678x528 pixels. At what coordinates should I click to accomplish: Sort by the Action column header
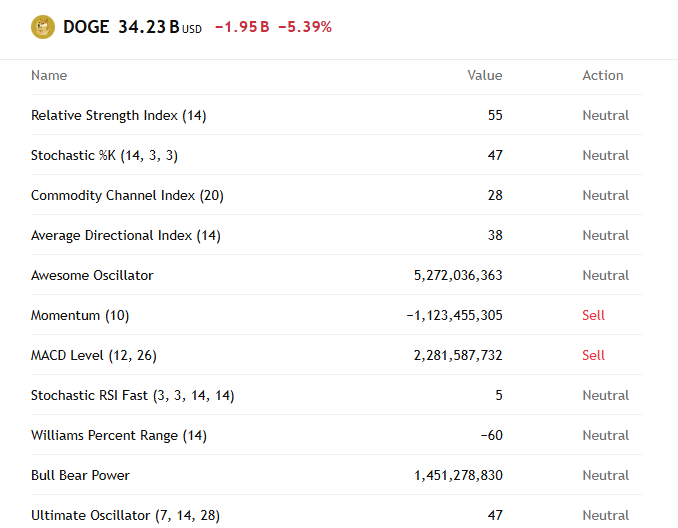click(x=603, y=75)
